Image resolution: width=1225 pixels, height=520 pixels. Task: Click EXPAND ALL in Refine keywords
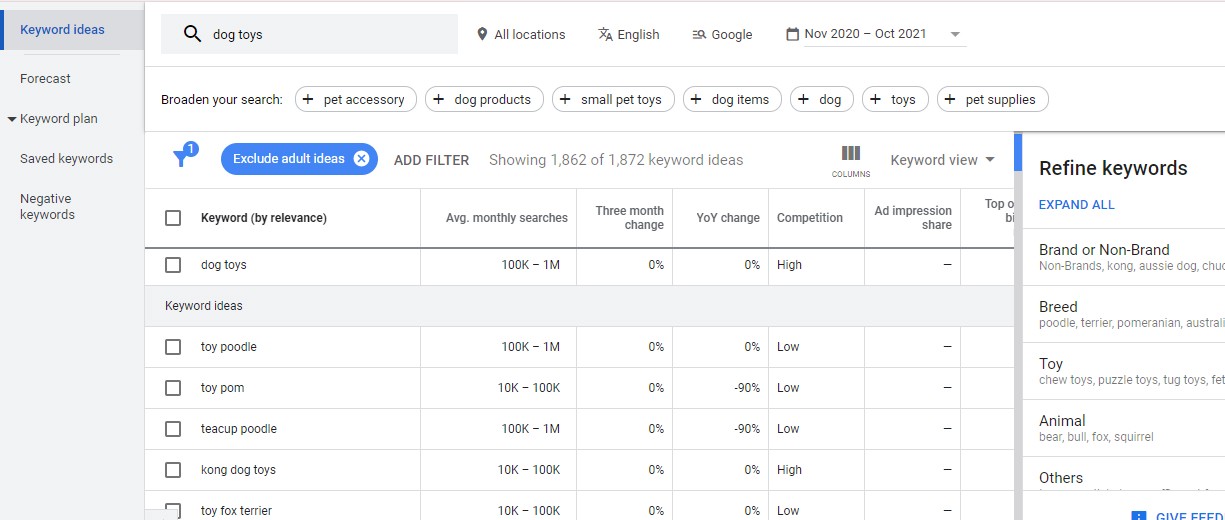1076,205
